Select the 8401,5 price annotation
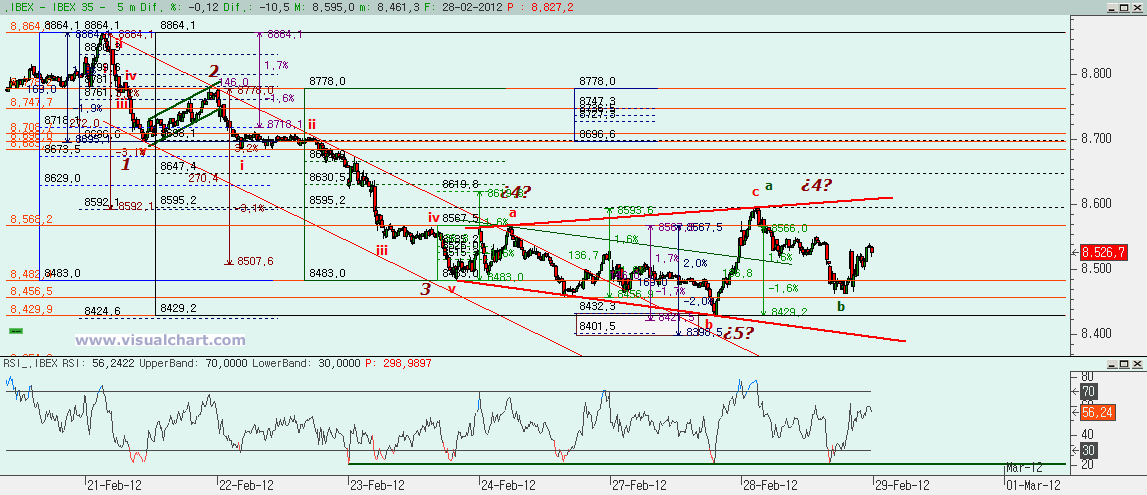 tap(597, 325)
